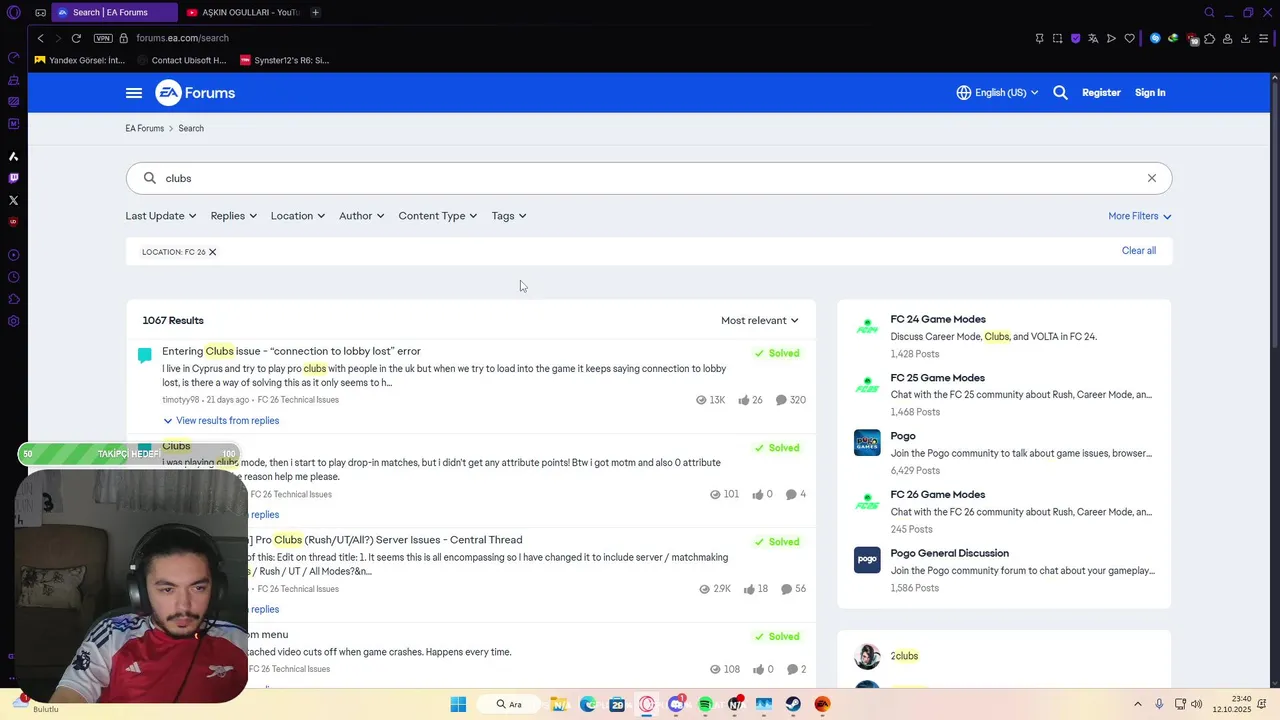Screen dimensions: 1280x720
Task: Open the header search magnifier icon
Action: 1060,93
